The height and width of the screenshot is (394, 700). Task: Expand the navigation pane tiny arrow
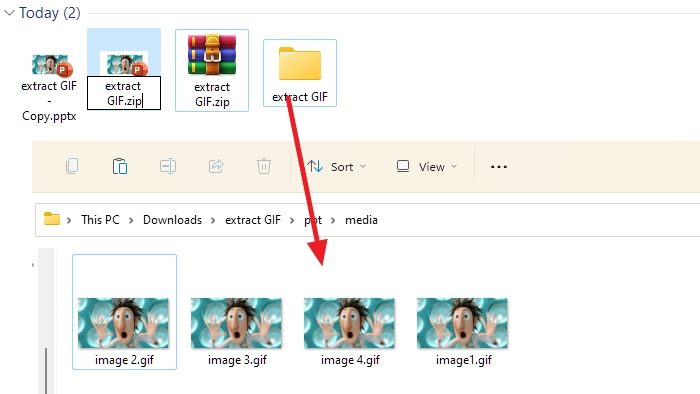(x=33, y=265)
